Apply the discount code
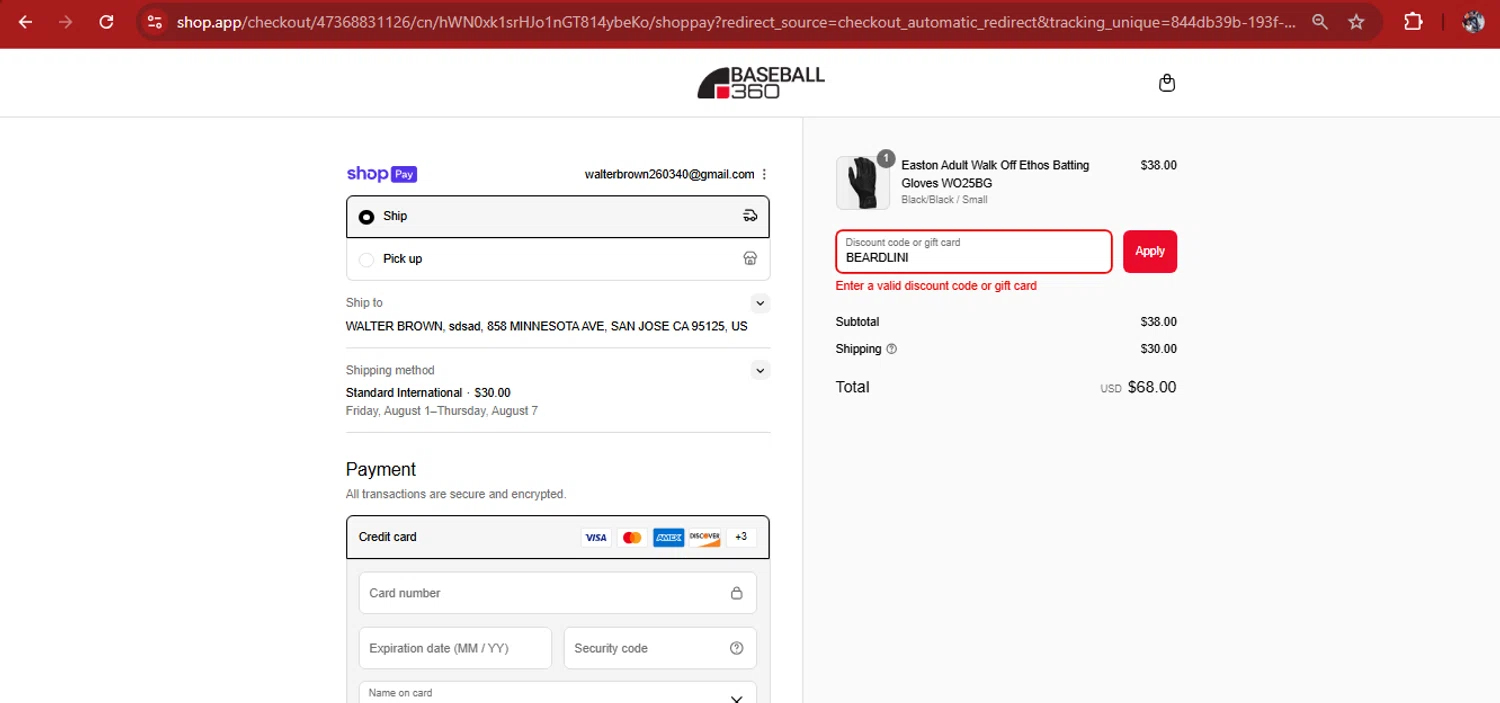The height and width of the screenshot is (703, 1500). [x=1150, y=251]
